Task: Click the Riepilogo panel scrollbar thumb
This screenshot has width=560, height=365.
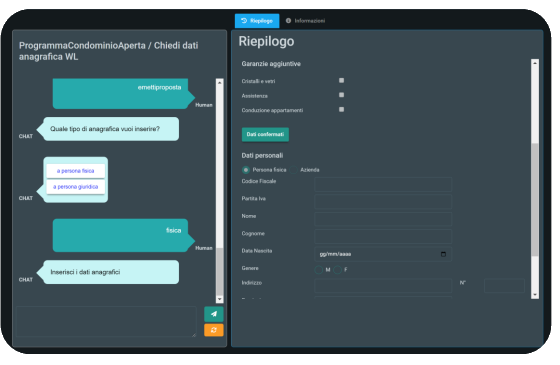Action: point(535,199)
